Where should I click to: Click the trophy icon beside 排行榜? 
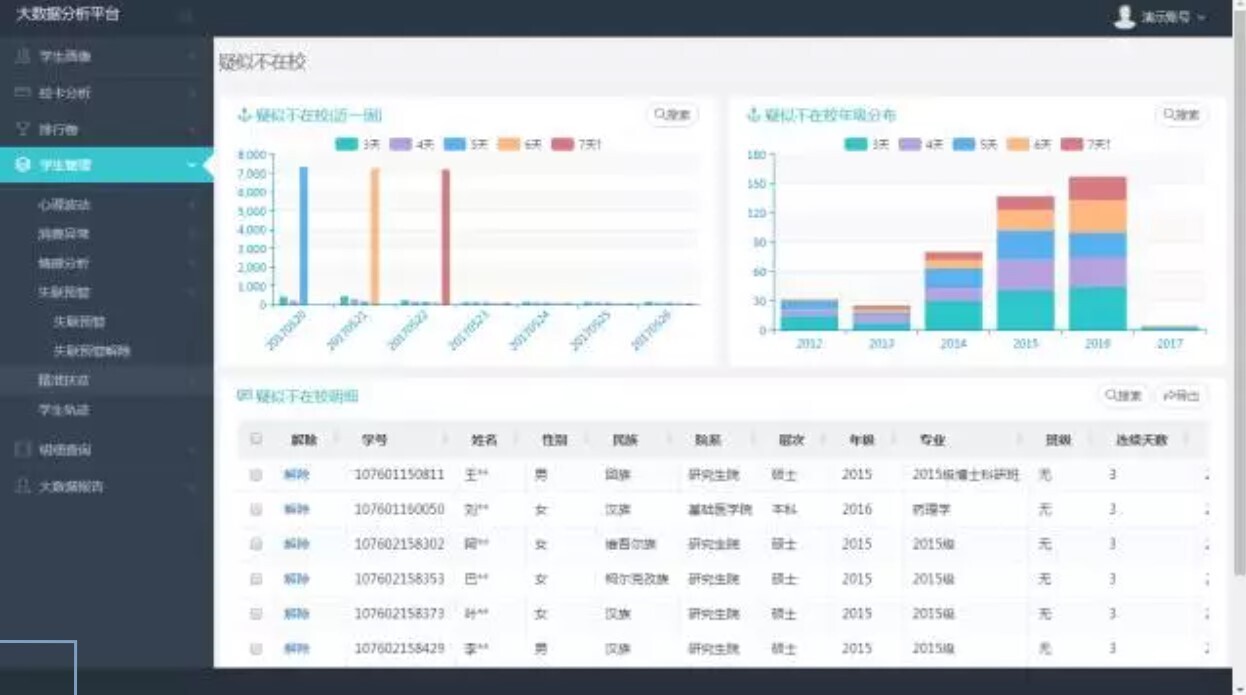[x=23, y=129]
